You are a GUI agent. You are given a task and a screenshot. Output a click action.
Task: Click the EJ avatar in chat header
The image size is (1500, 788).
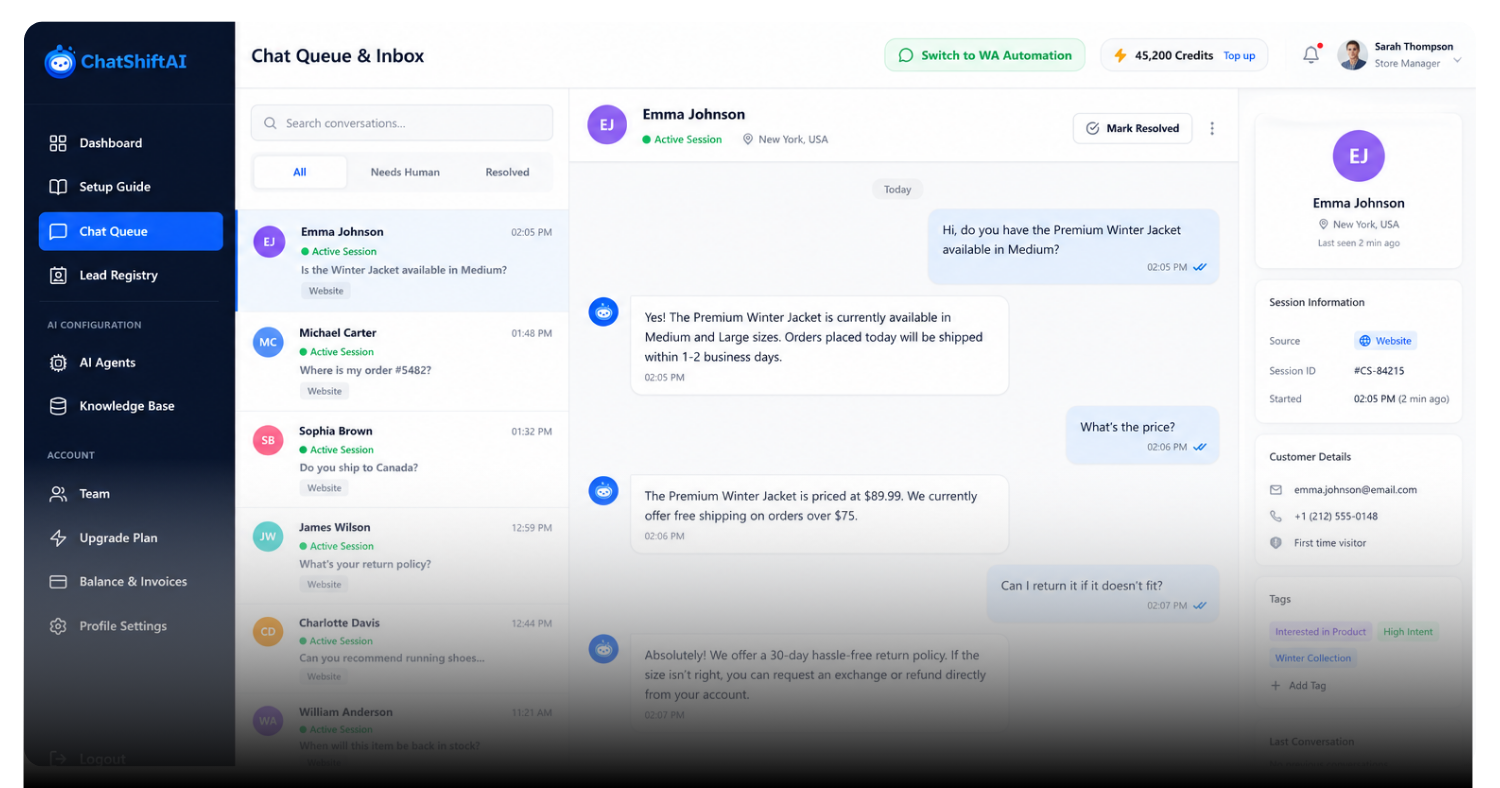(x=607, y=125)
